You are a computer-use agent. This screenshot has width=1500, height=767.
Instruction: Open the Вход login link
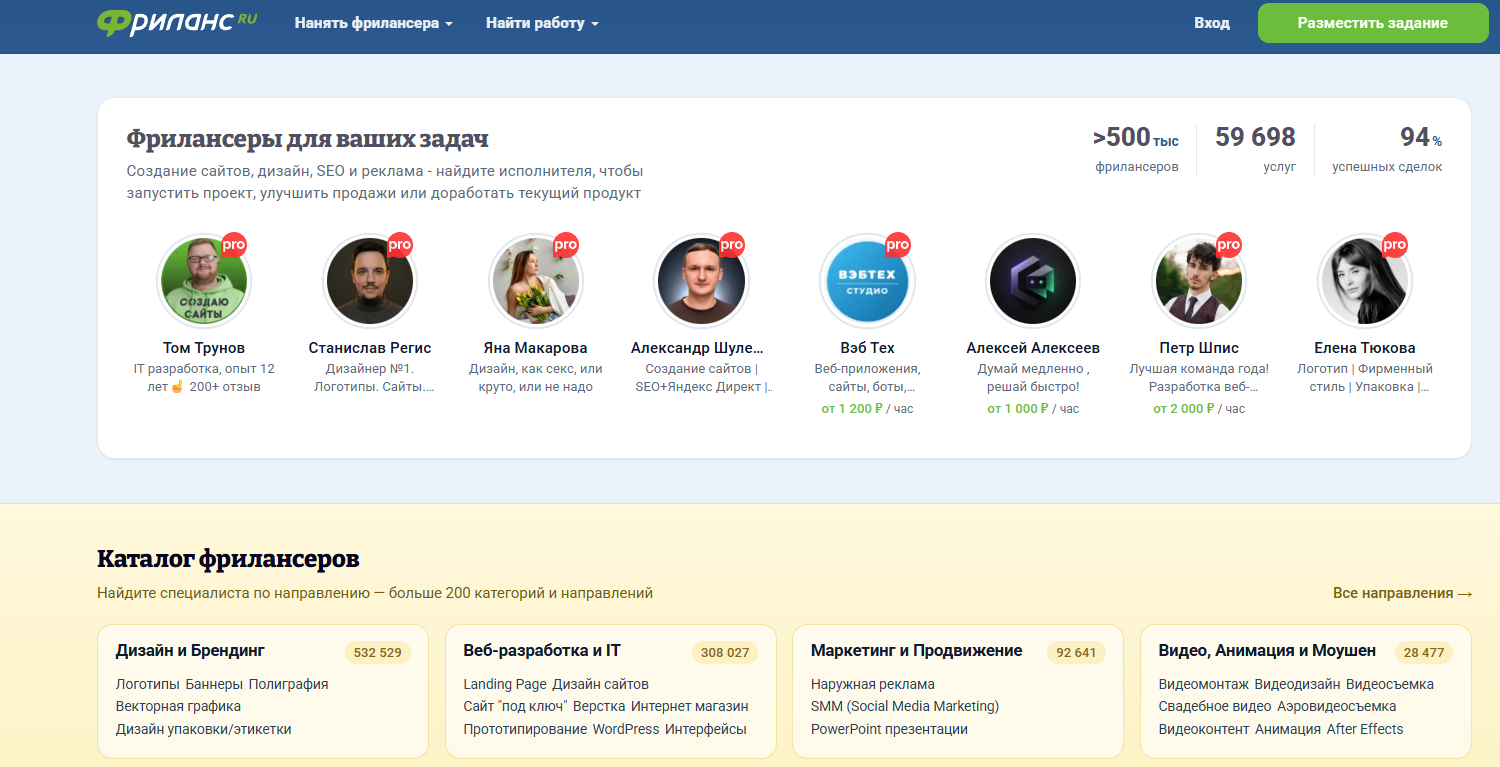(1212, 23)
